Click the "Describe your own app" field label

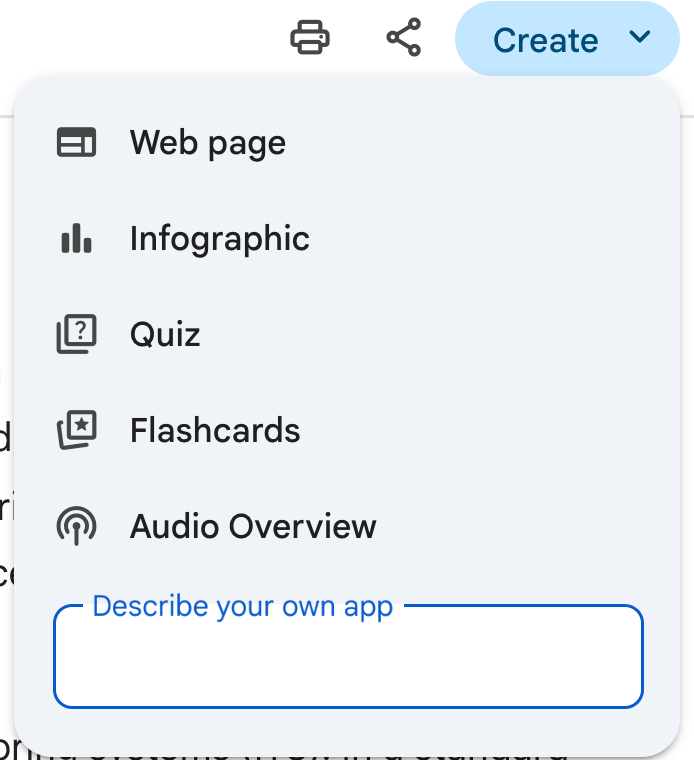242,606
